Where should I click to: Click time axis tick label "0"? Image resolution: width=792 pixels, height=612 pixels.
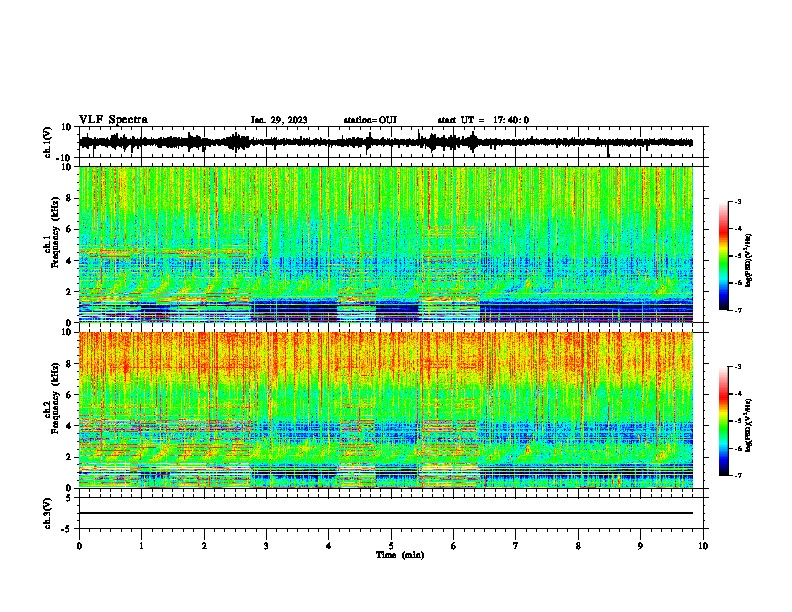(79, 546)
